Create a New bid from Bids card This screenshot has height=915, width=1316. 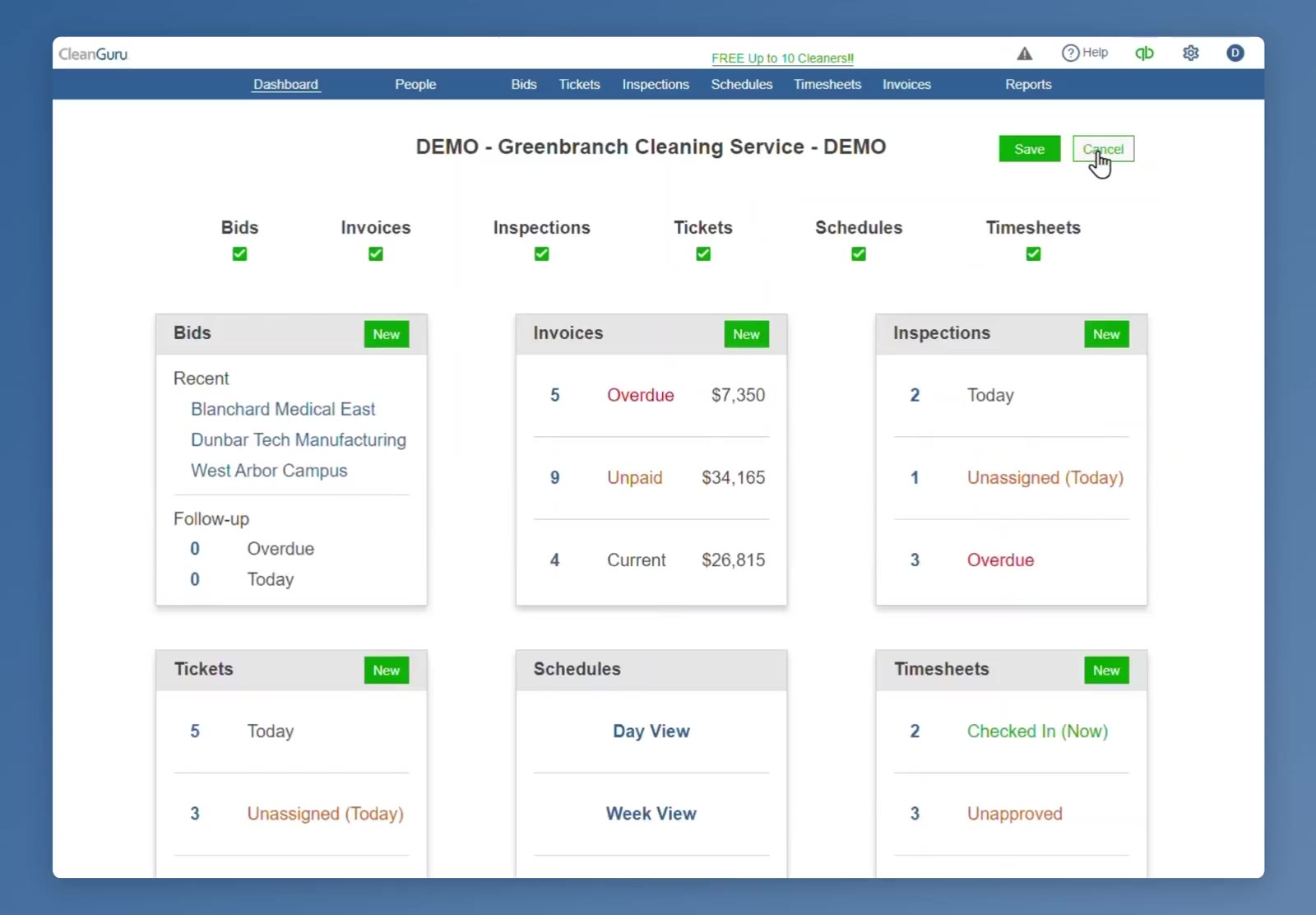pos(387,334)
